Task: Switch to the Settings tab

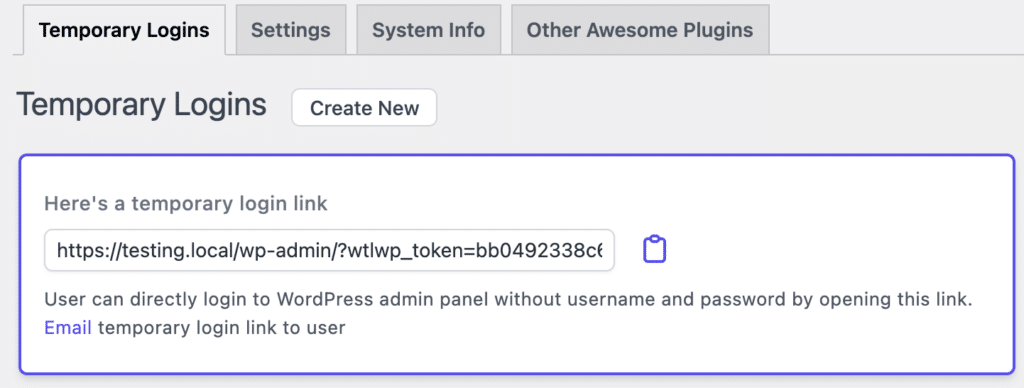Action: click(x=291, y=30)
